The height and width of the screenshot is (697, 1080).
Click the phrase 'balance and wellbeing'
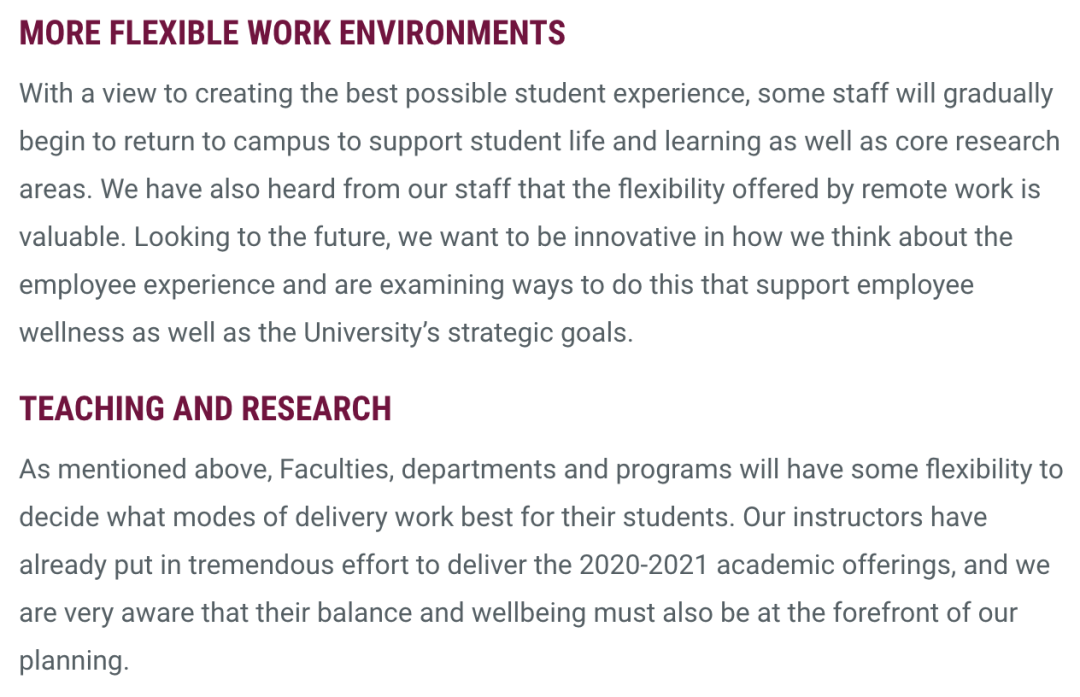tap(451, 613)
